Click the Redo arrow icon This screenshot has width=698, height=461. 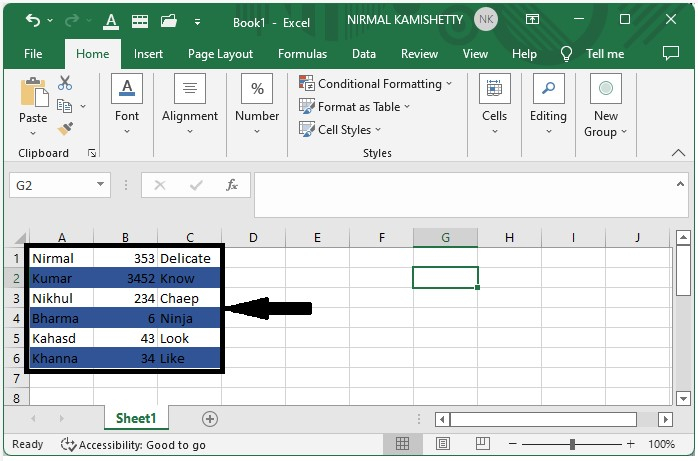(72, 20)
